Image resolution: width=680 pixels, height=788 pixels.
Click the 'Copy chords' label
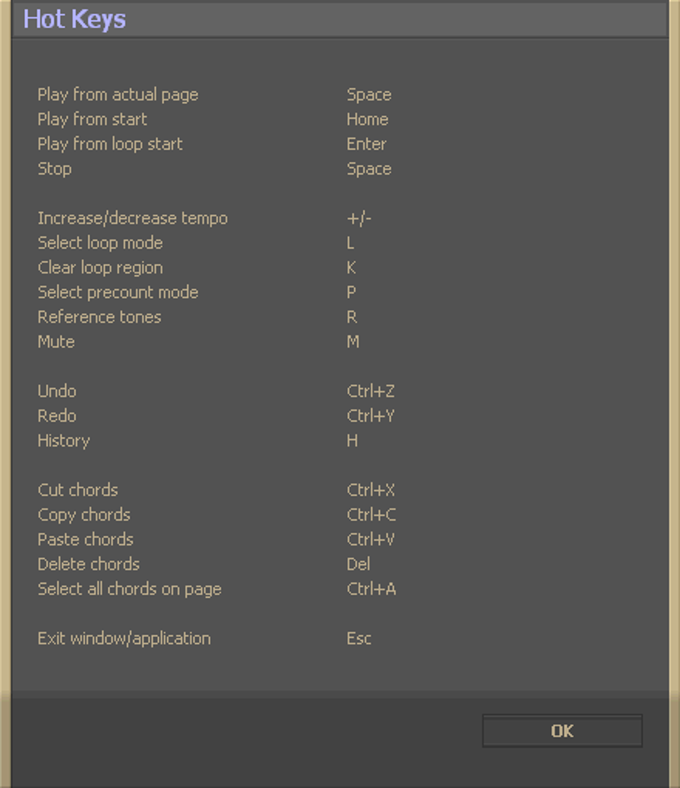[x=84, y=515]
